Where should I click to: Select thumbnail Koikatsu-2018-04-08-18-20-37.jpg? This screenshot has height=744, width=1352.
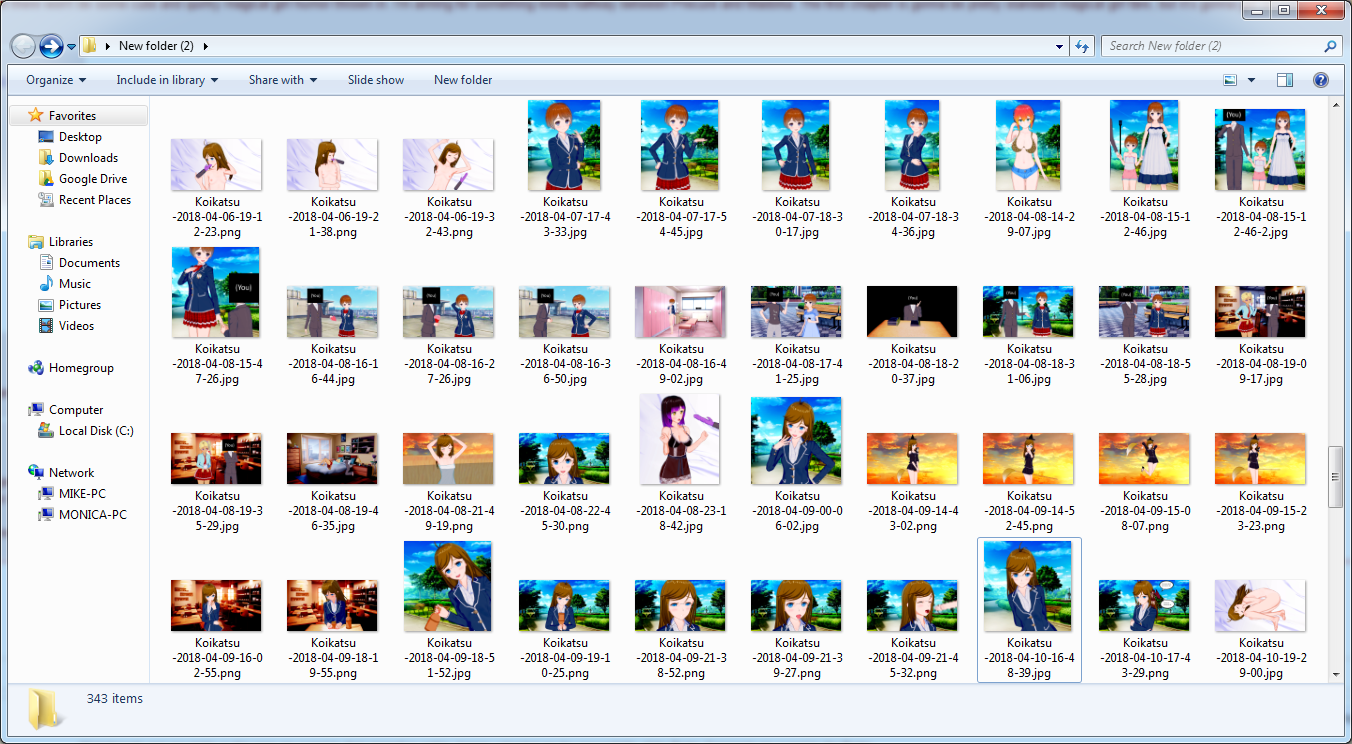[x=913, y=312]
